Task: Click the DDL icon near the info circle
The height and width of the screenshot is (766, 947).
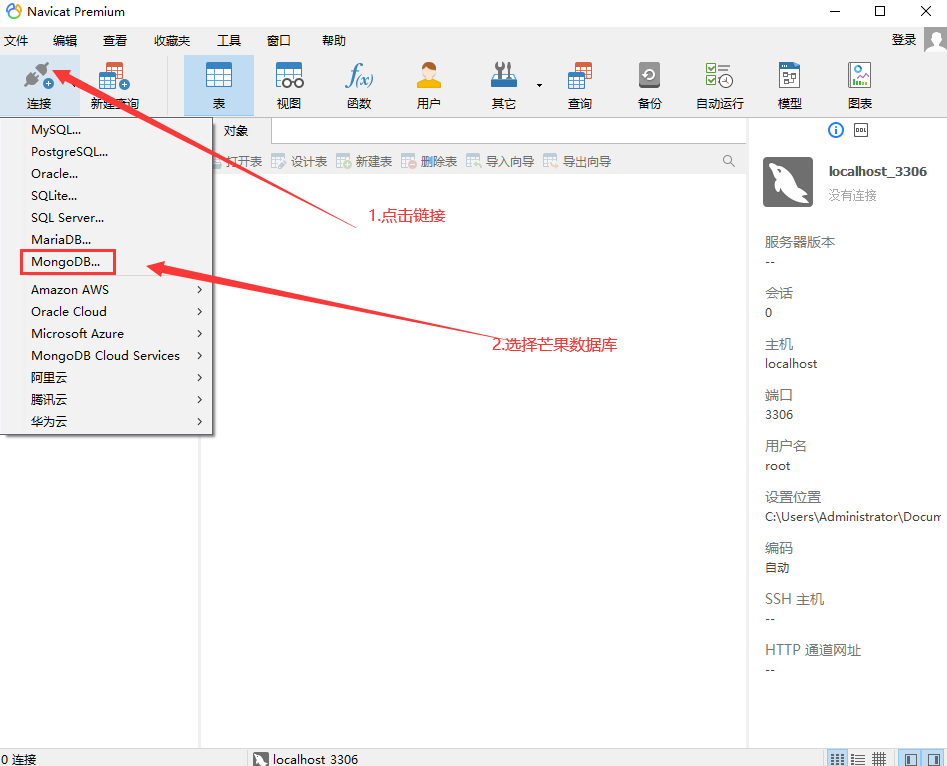Action: (x=861, y=129)
